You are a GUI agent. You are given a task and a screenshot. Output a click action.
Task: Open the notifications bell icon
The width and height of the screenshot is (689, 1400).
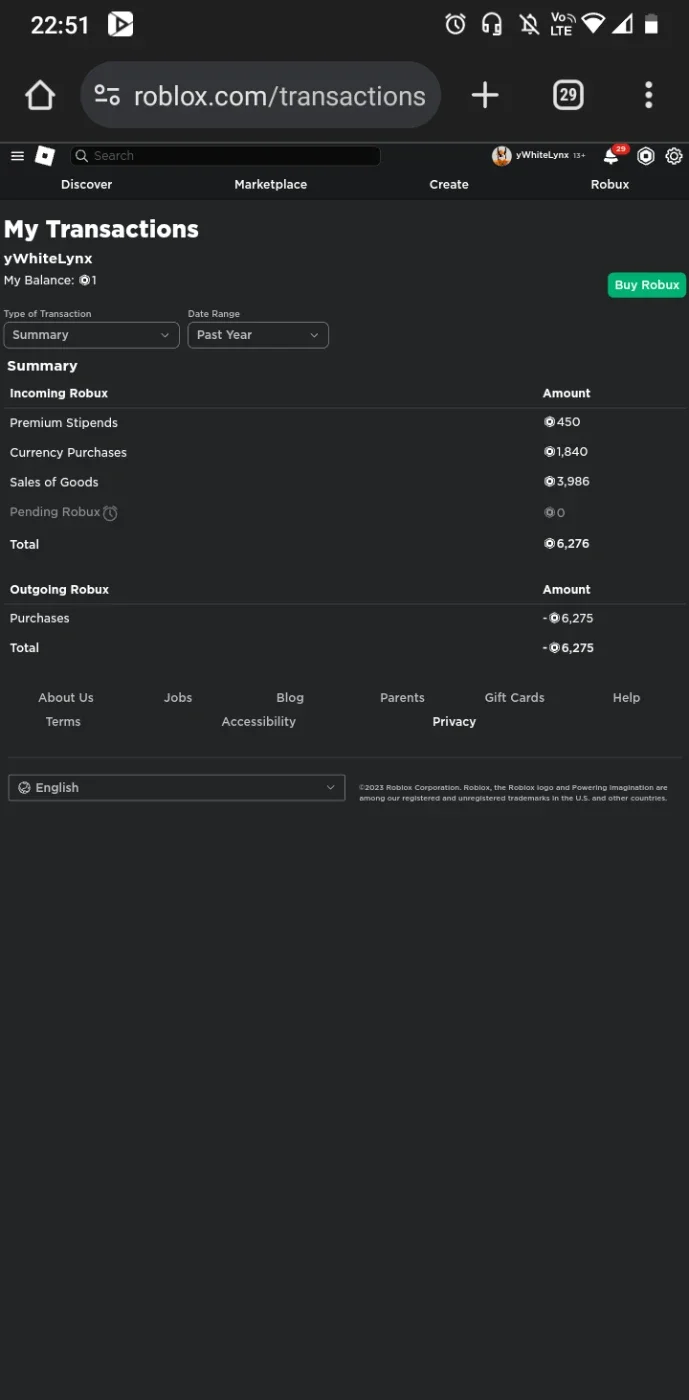click(612, 156)
